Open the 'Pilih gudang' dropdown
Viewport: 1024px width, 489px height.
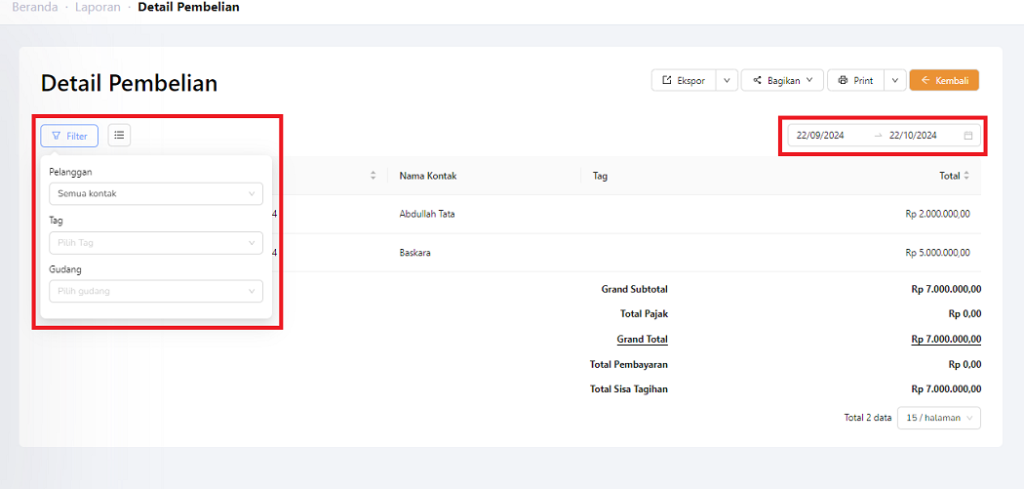pos(156,291)
